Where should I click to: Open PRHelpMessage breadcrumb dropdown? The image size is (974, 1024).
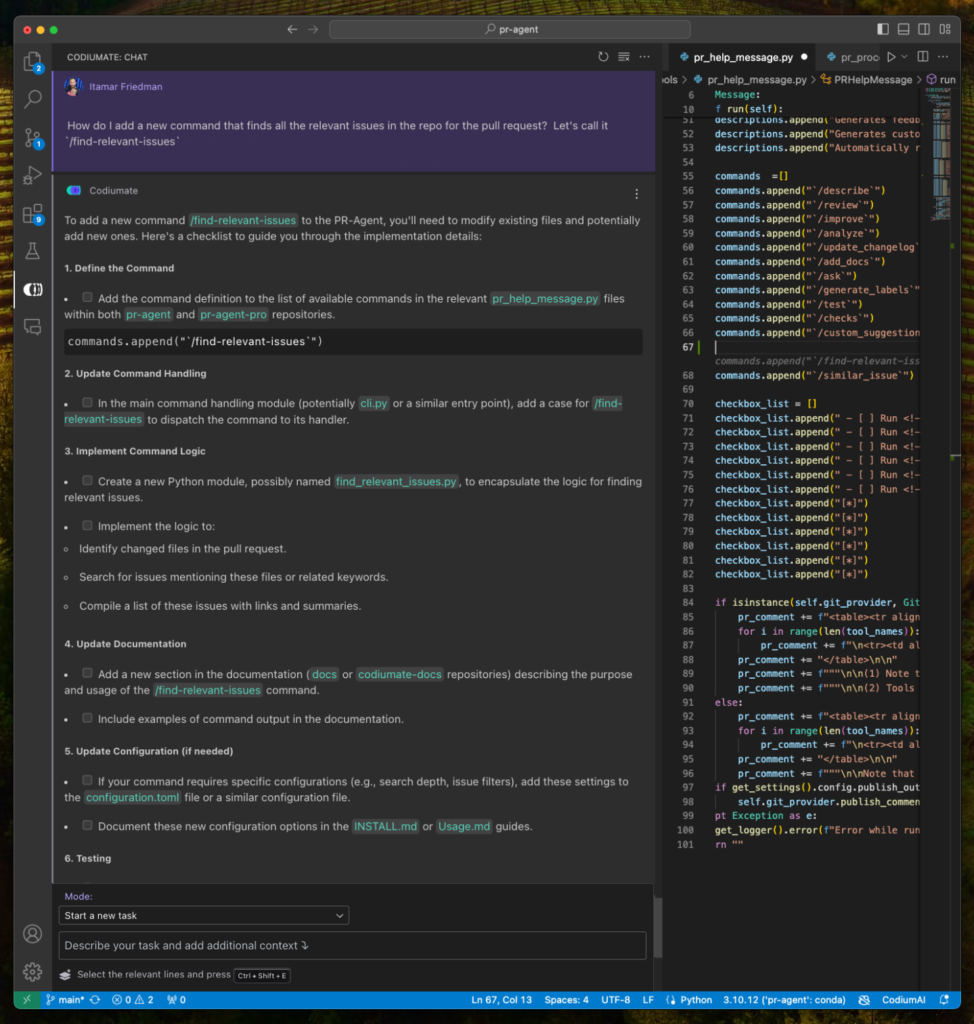866,80
